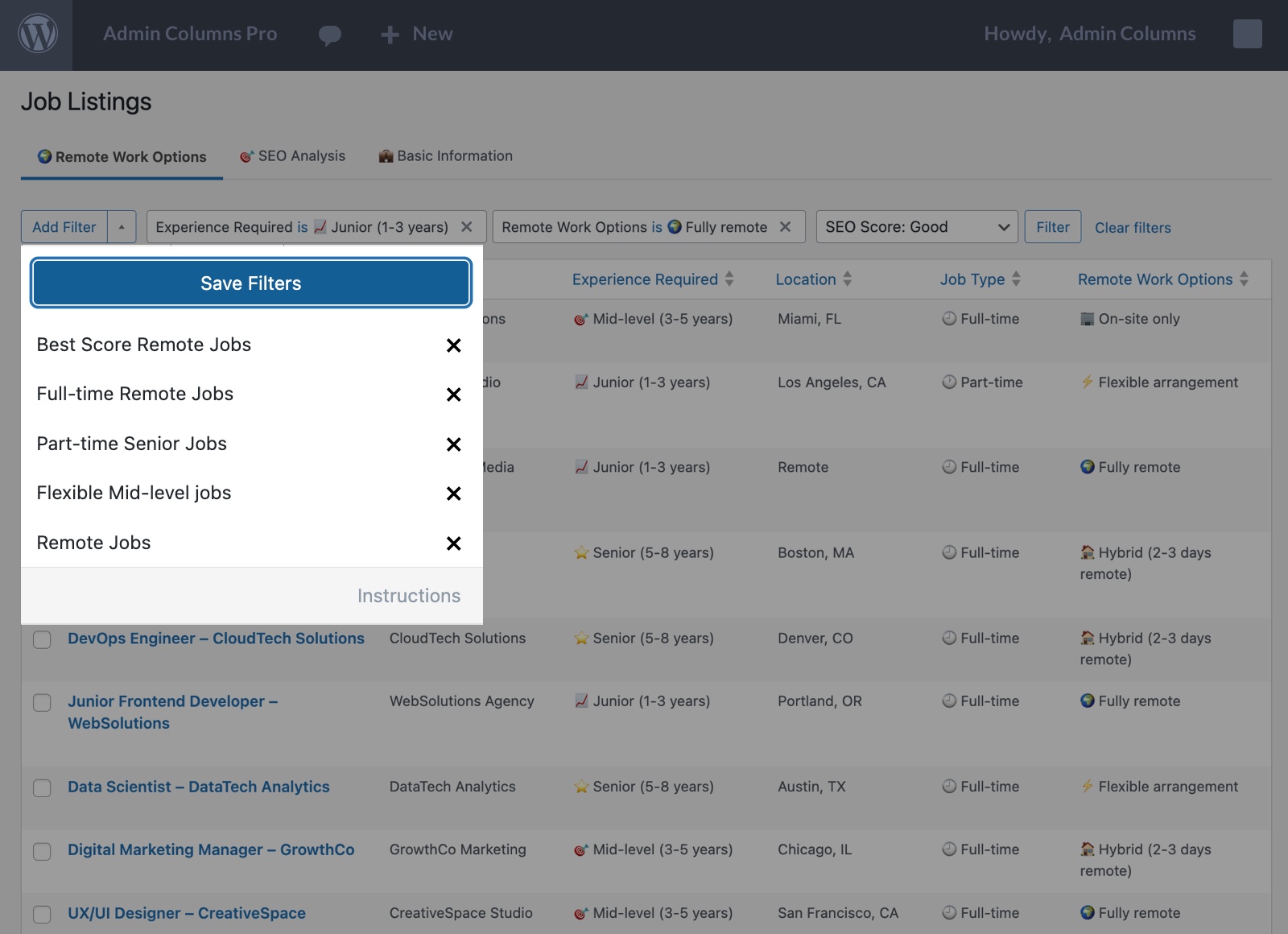This screenshot has height=934, width=1288.
Task: Open the Basic Information tab
Action: pos(445,155)
